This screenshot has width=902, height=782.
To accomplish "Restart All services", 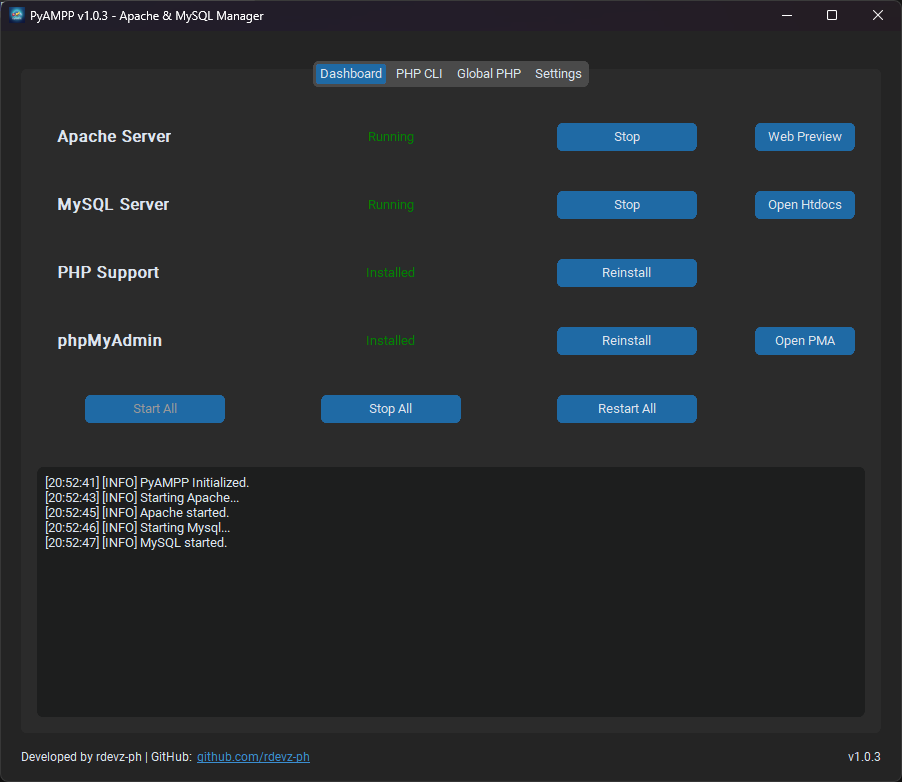I will point(626,408).
